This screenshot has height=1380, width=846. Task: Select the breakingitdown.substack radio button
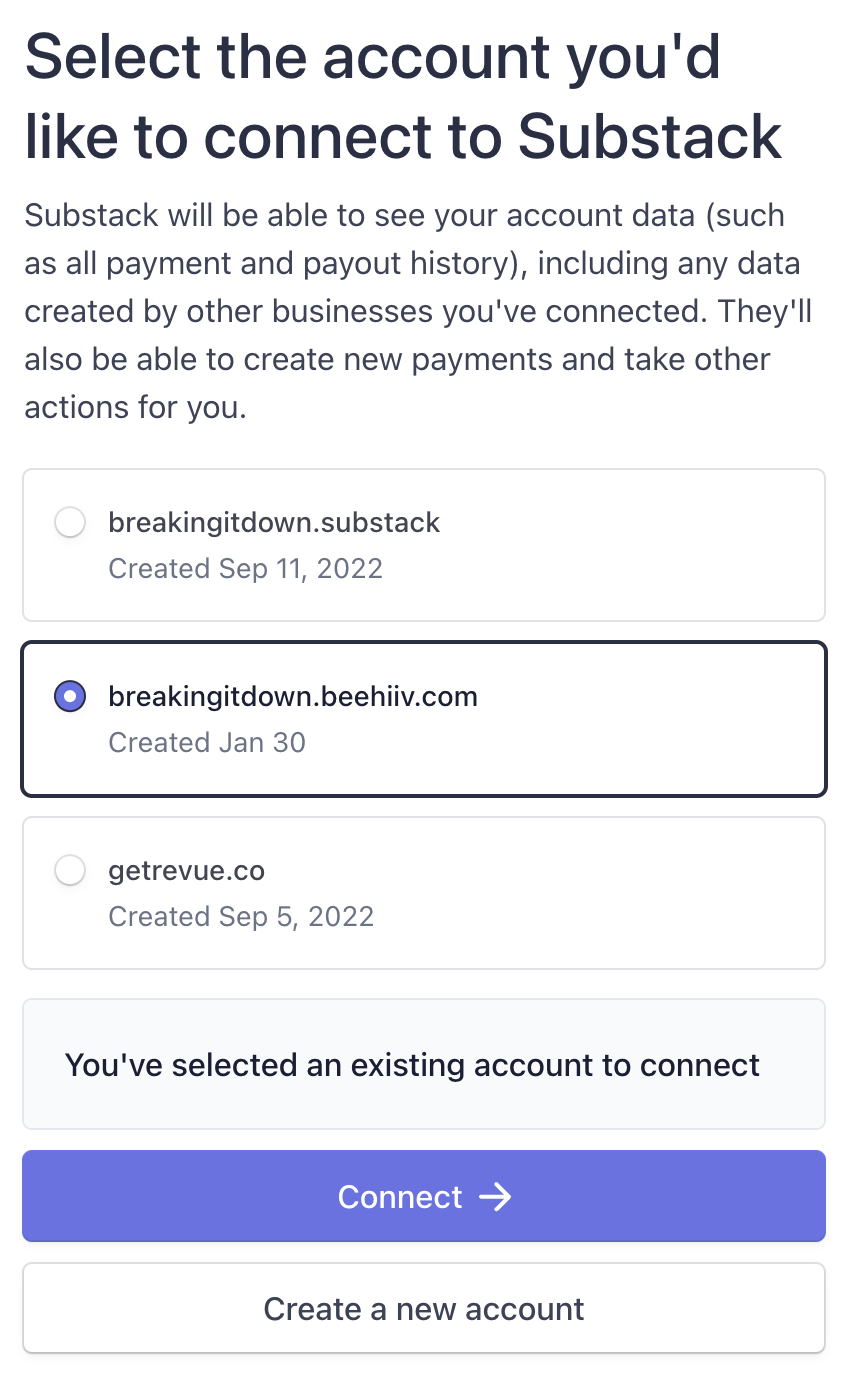coord(70,522)
